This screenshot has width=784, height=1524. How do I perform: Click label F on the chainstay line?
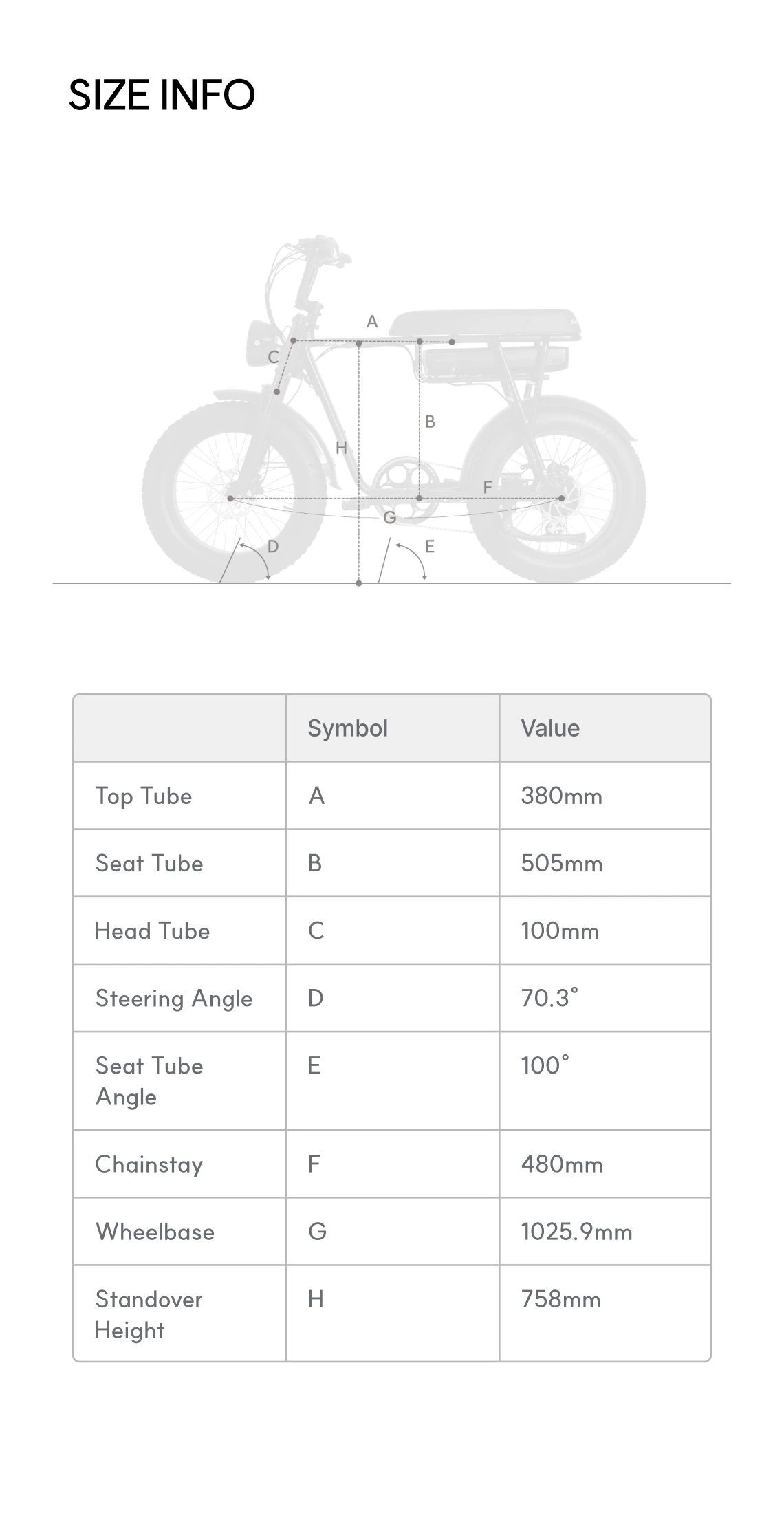[x=487, y=487]
